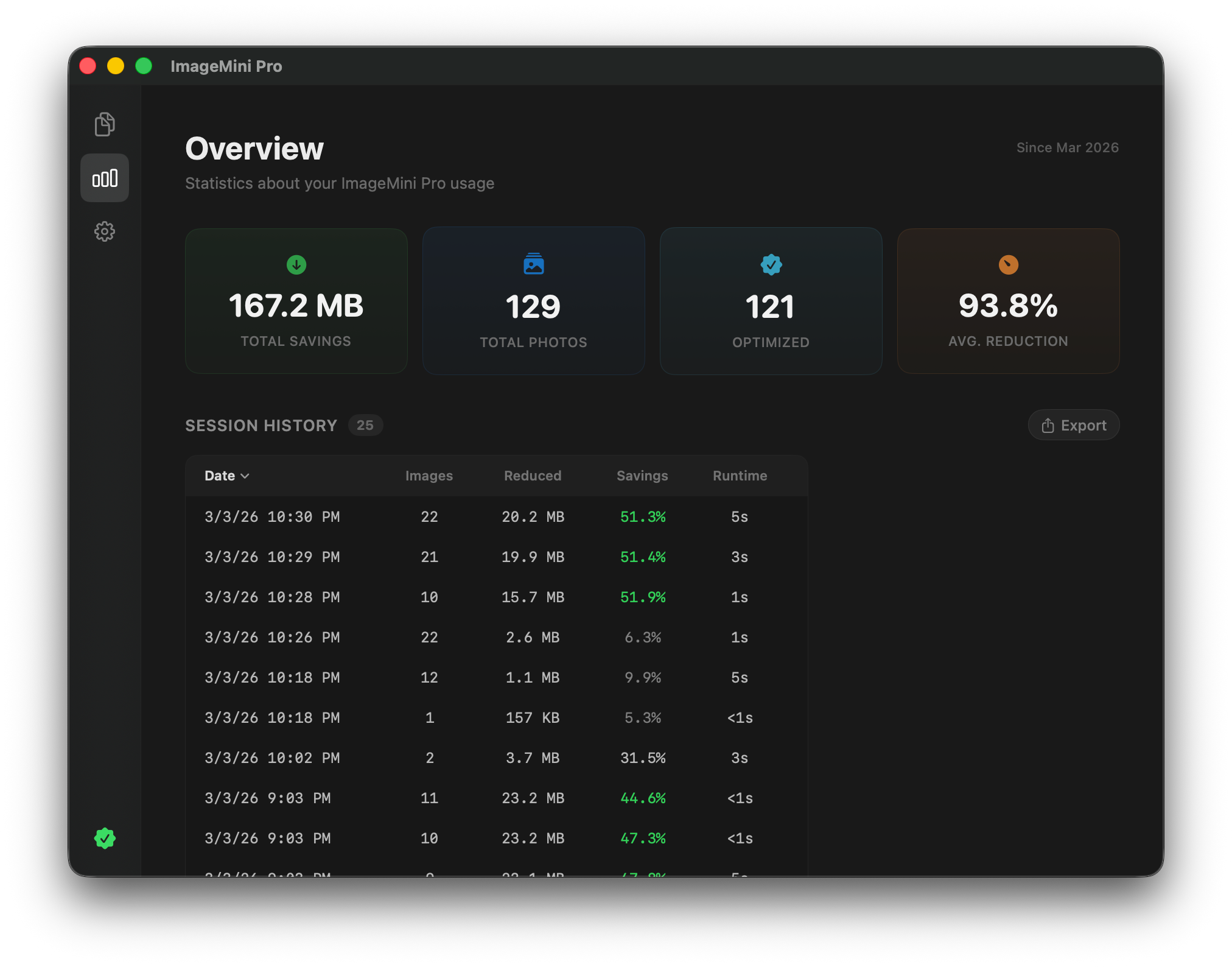Viewport: 1232px width, 967px height.
Task: Click the green download arrow on Total Savings card
Action: [x=296, y=264]
